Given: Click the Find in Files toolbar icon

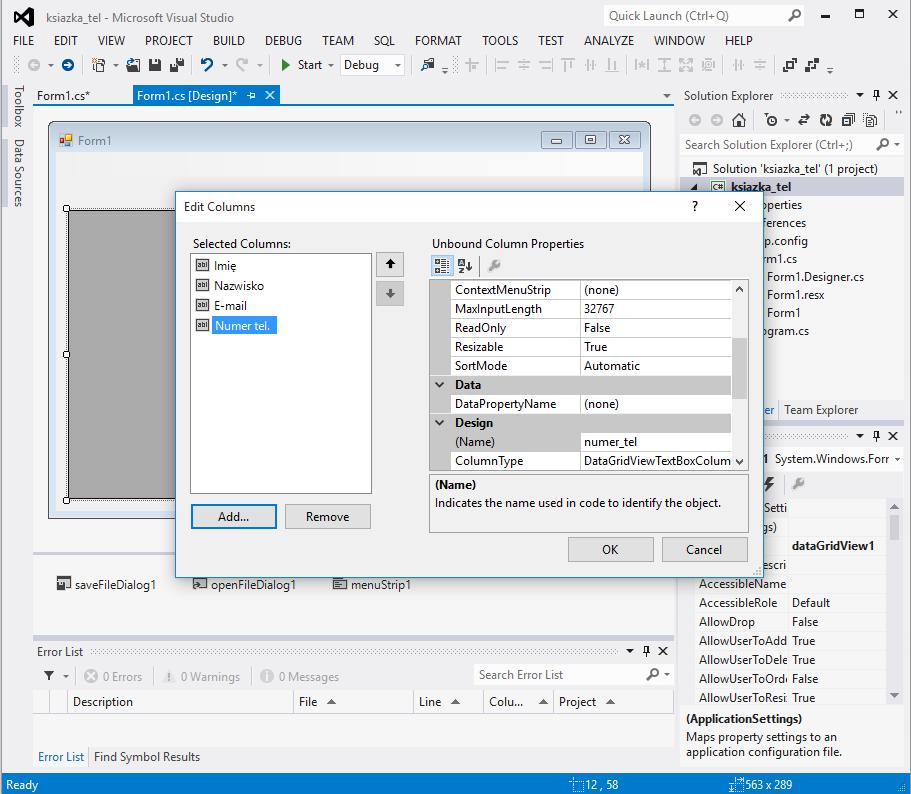Looking at the screenshot, I should coord(428,65).
